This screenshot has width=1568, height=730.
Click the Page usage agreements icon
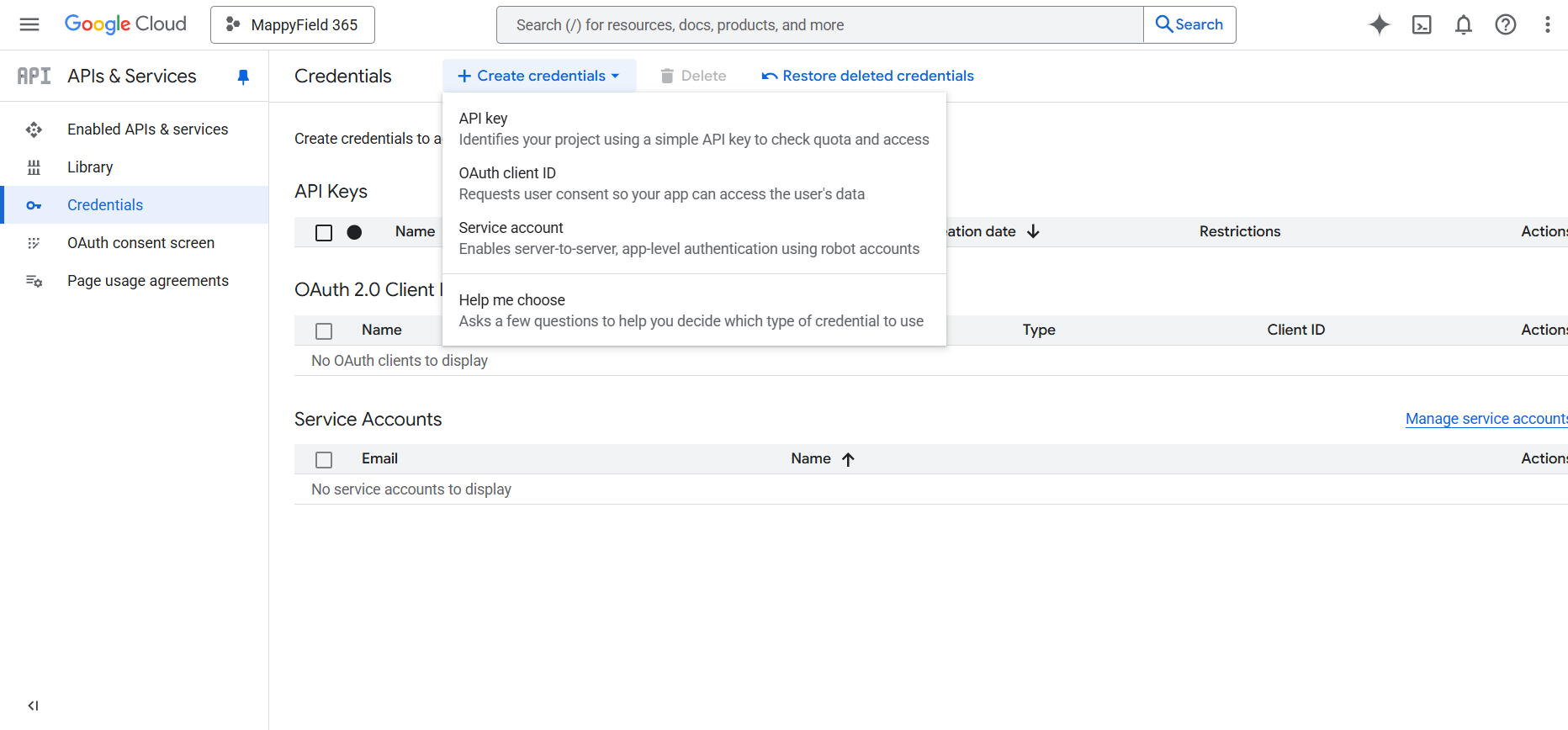pos(34,281)
